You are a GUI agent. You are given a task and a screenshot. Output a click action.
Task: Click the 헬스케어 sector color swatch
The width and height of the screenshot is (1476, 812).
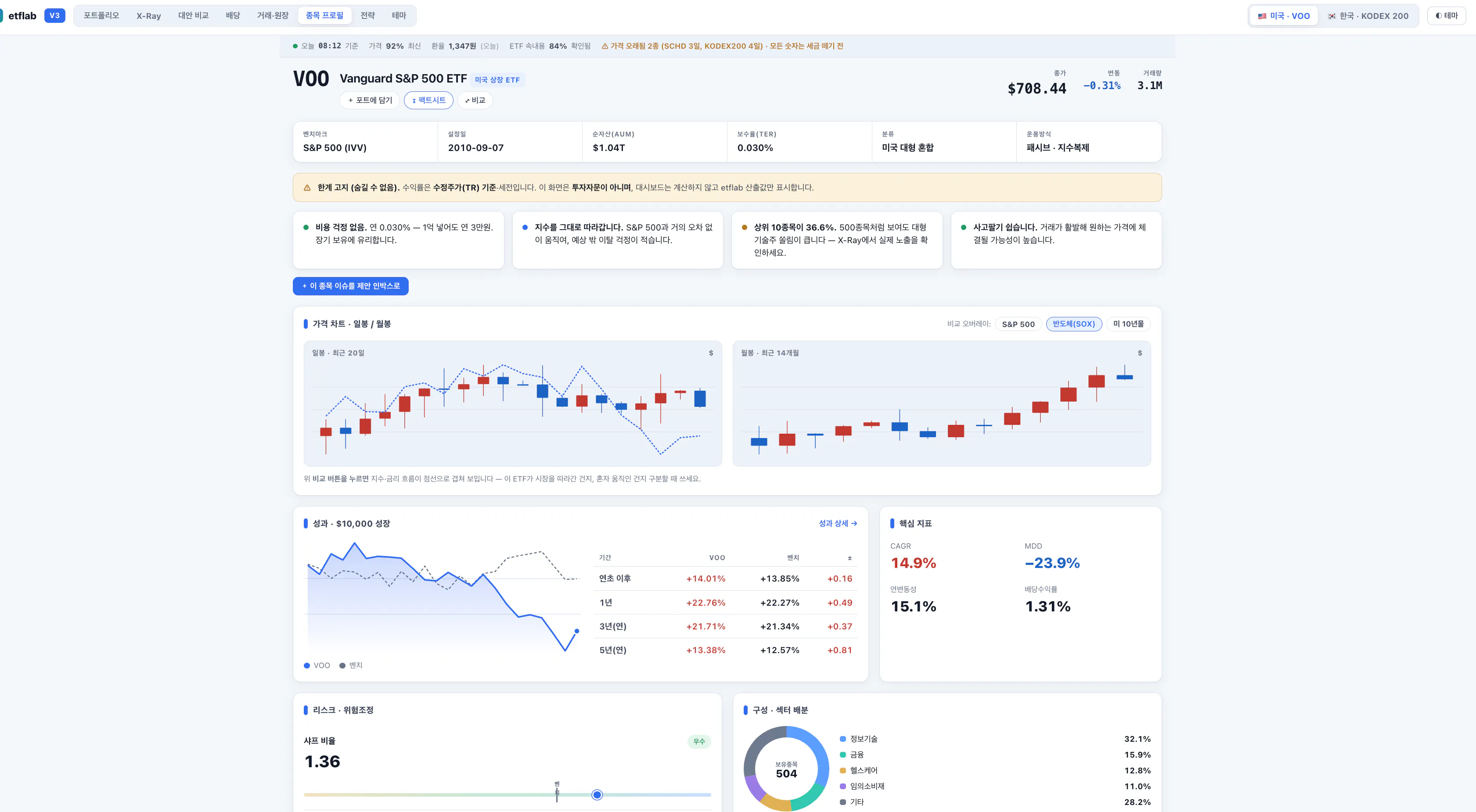pyautogui.click(x=843, y=770)
